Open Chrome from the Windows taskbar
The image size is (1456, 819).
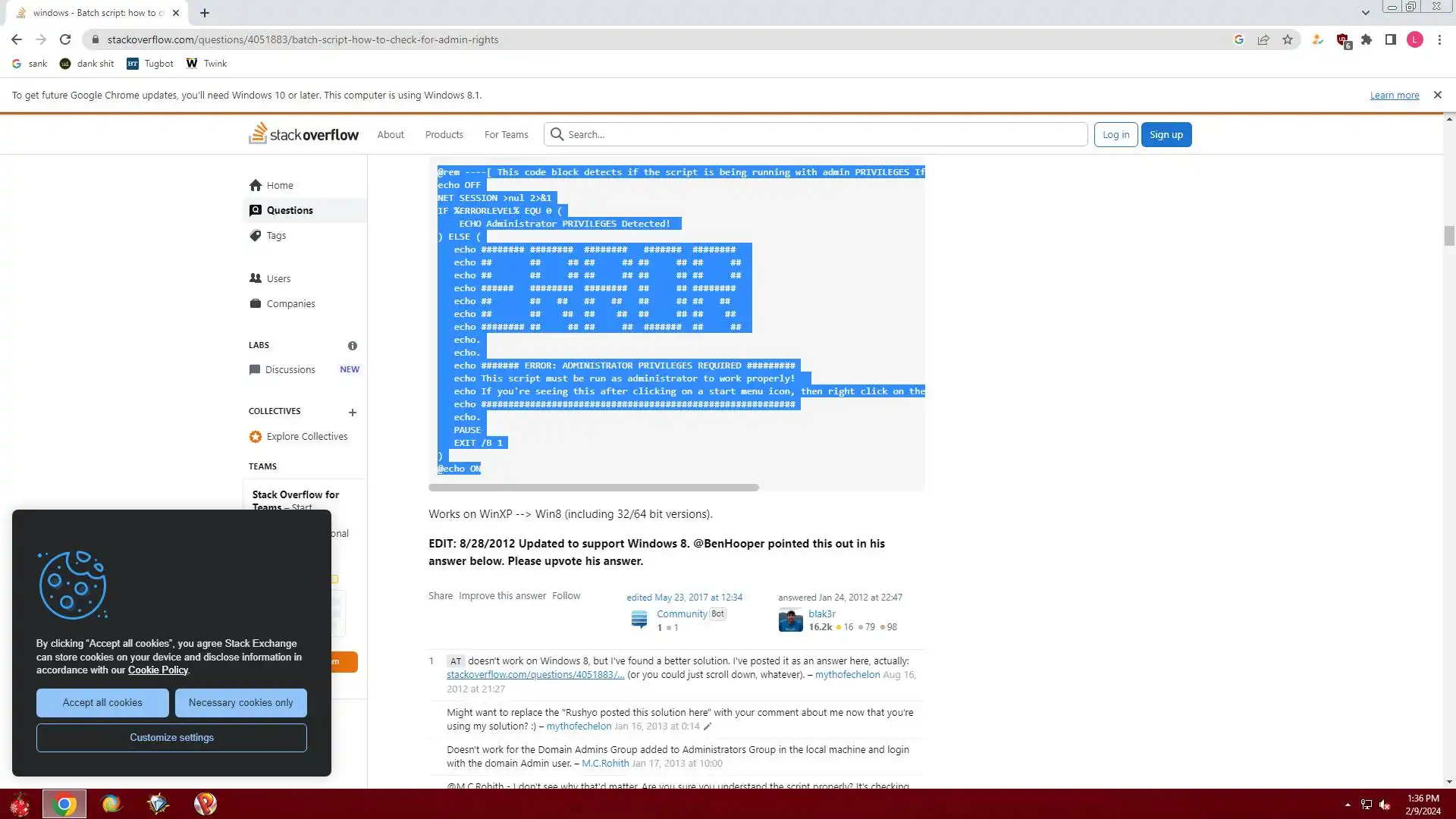64,804
